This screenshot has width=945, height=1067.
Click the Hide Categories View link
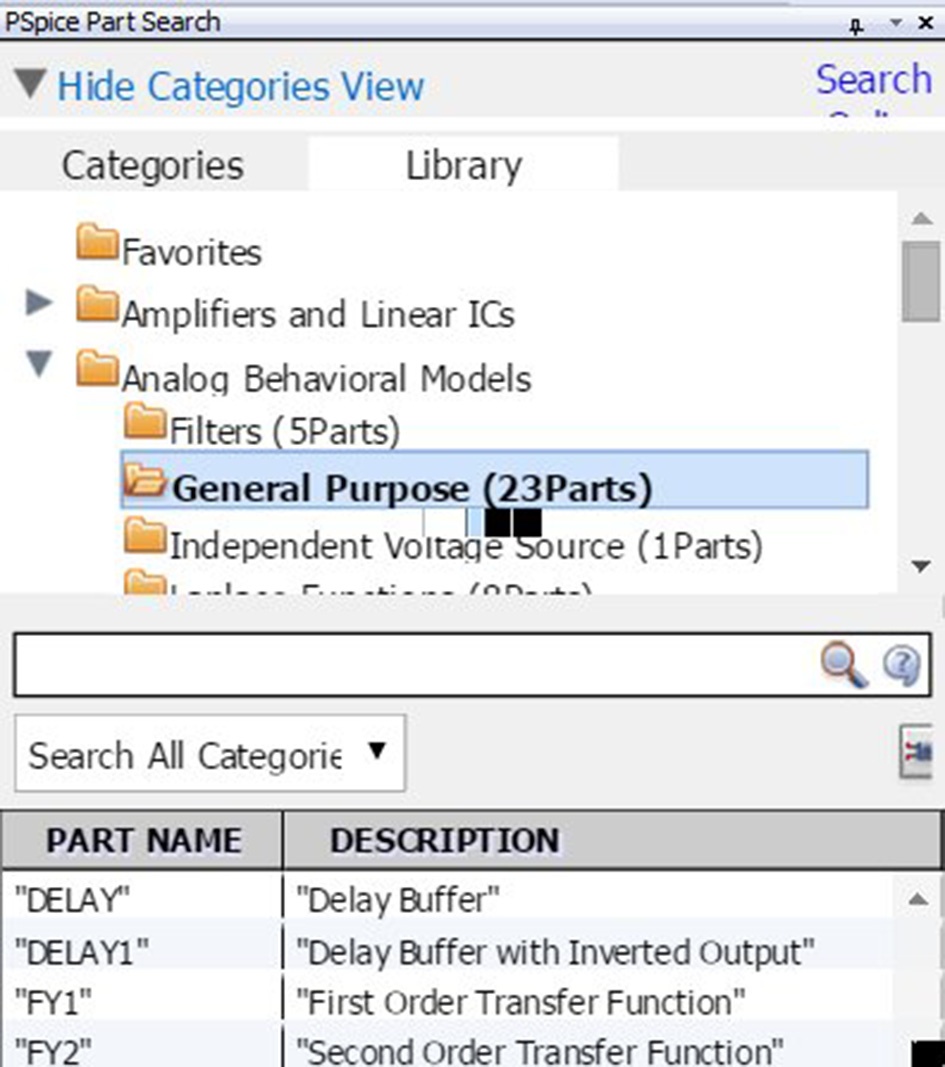tap(240, 86)
